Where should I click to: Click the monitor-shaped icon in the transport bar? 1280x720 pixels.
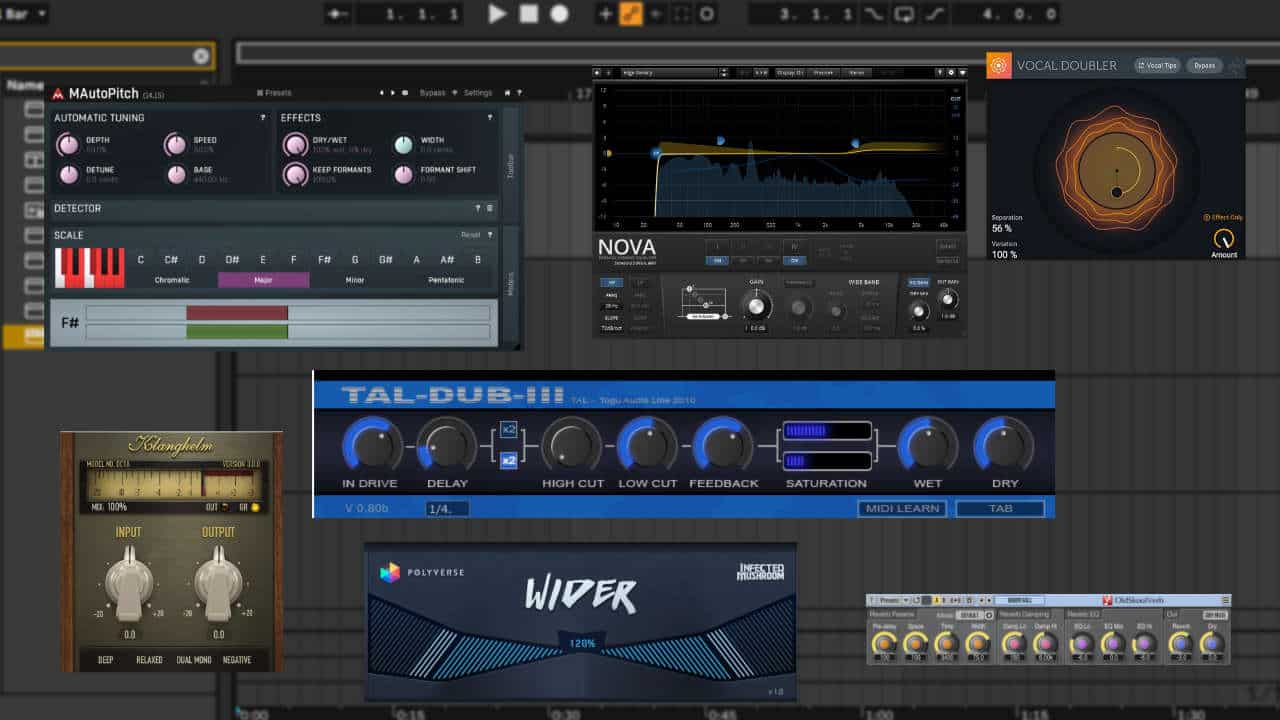[905, 14]
